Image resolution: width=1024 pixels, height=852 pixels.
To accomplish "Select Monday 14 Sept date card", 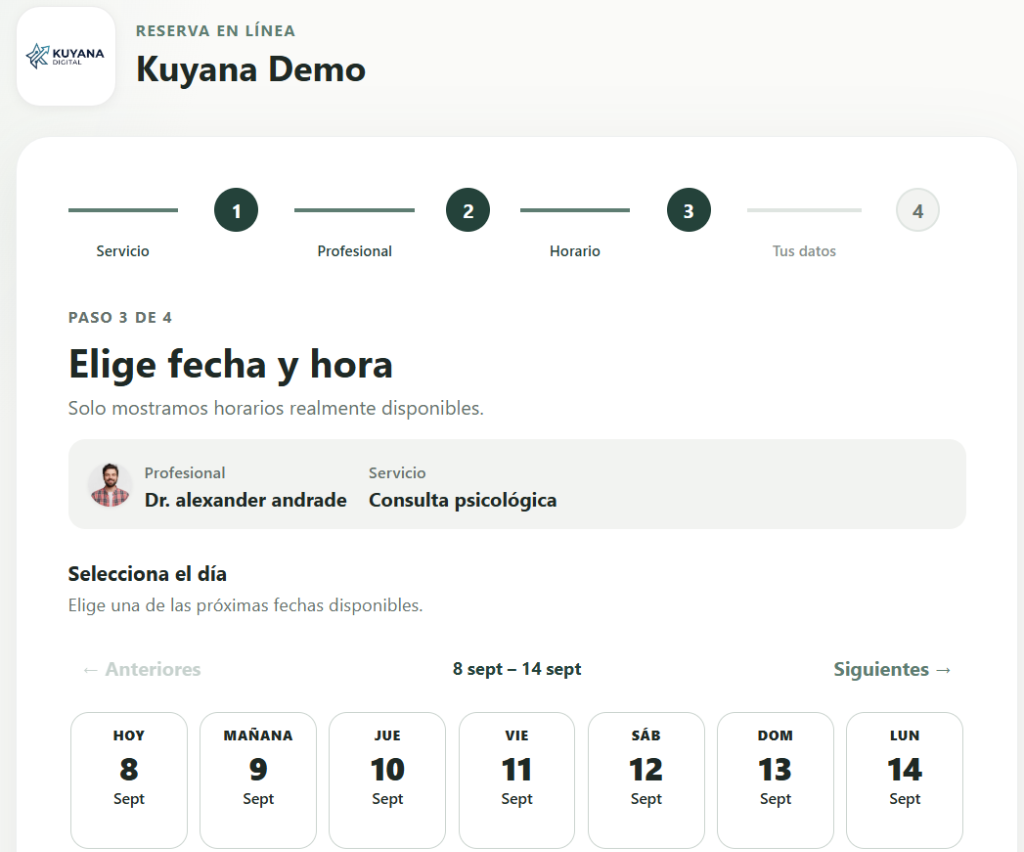I will (x=904, y=780).
